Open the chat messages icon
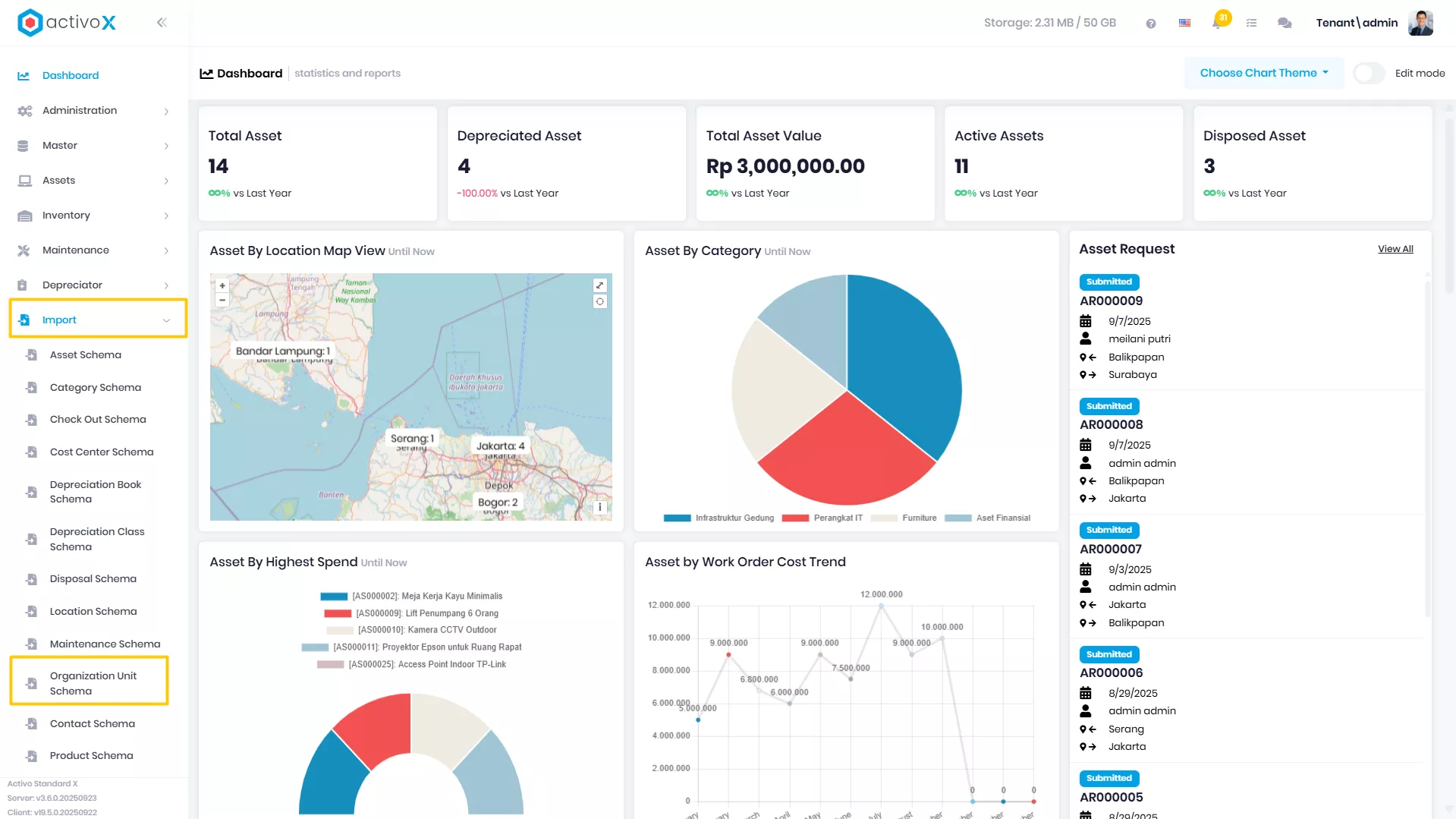 click(1285, 24)
